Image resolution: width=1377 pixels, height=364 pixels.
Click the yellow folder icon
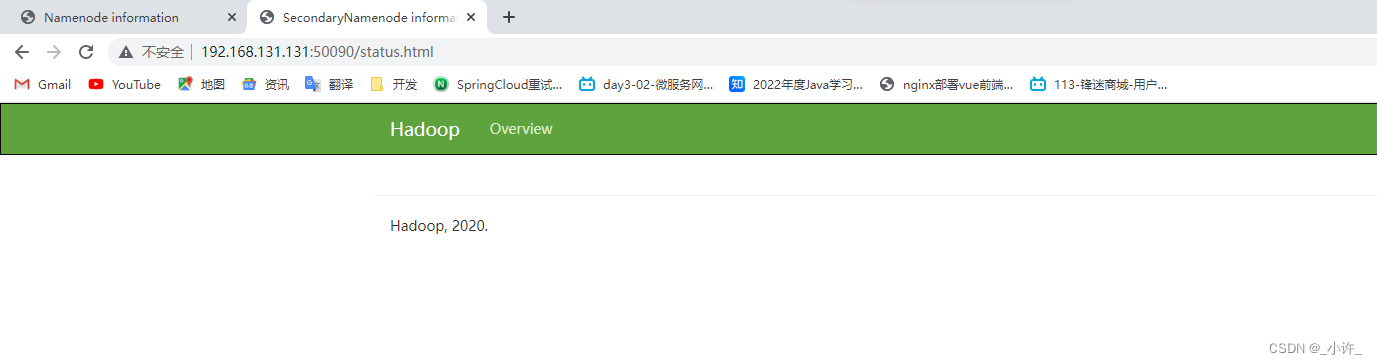(377, 85)
